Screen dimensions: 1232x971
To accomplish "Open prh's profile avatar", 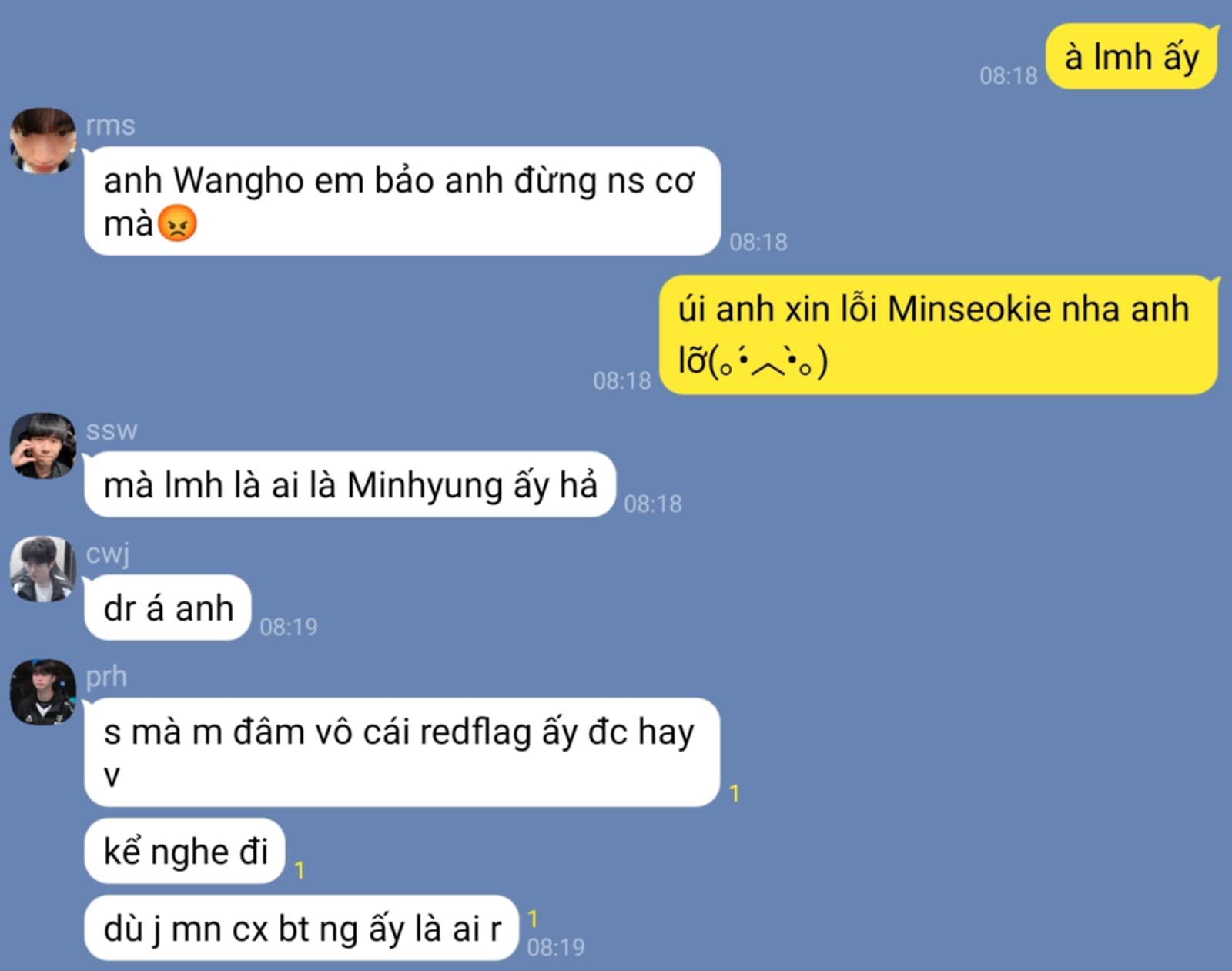I will point(43,691).
